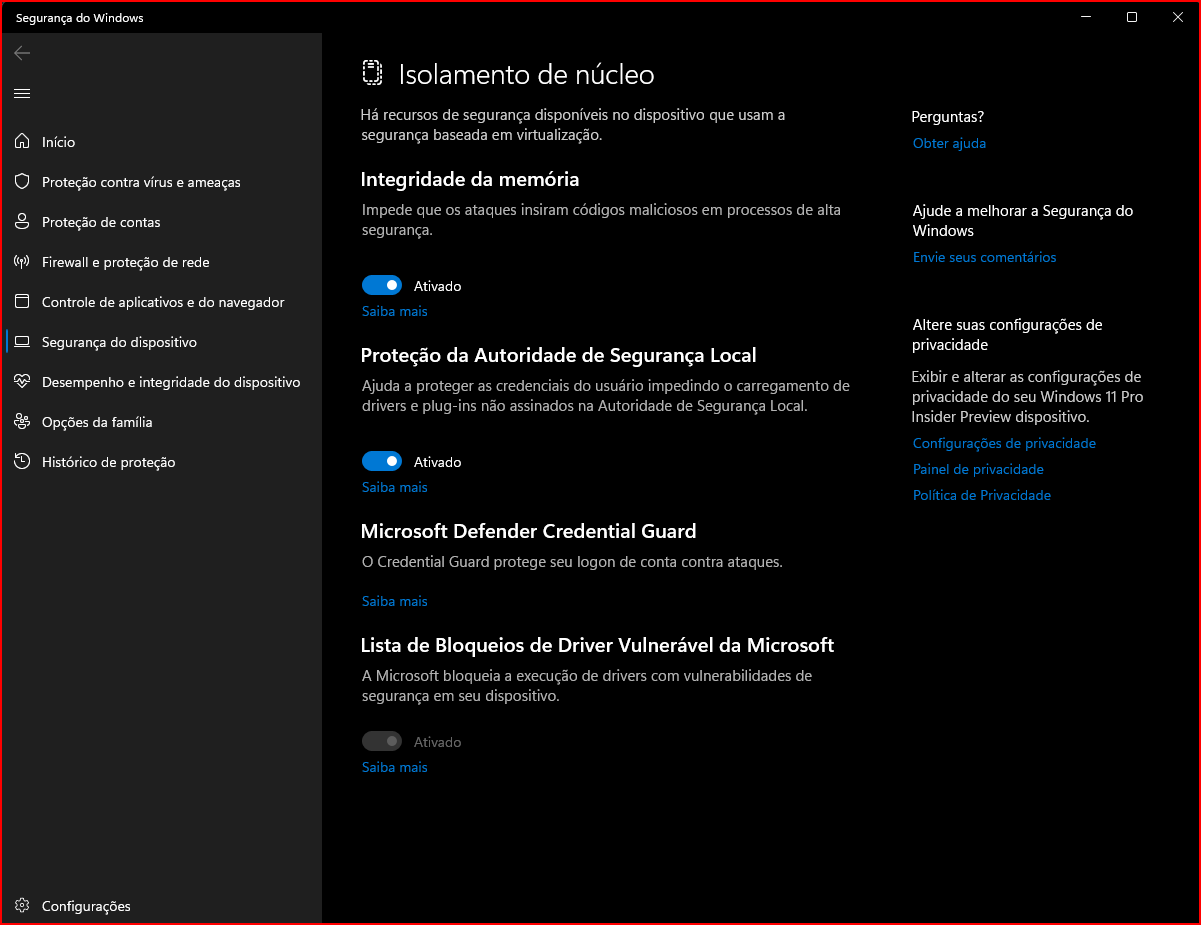Click the family options icon
This screenshot has width=1201, height=925.
(22, 422)
